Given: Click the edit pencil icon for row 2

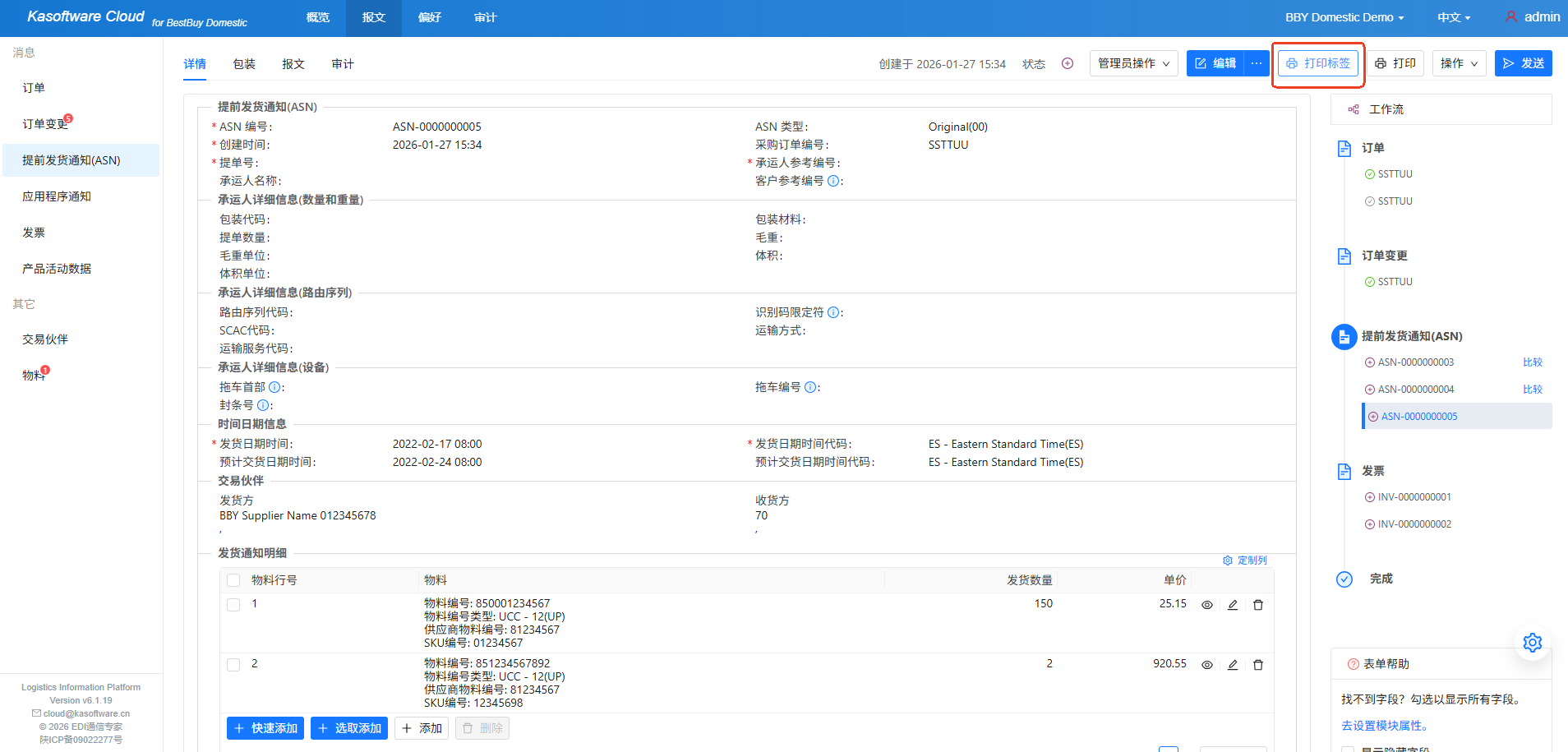Looking at the screenshot, I should point(1232,665).
